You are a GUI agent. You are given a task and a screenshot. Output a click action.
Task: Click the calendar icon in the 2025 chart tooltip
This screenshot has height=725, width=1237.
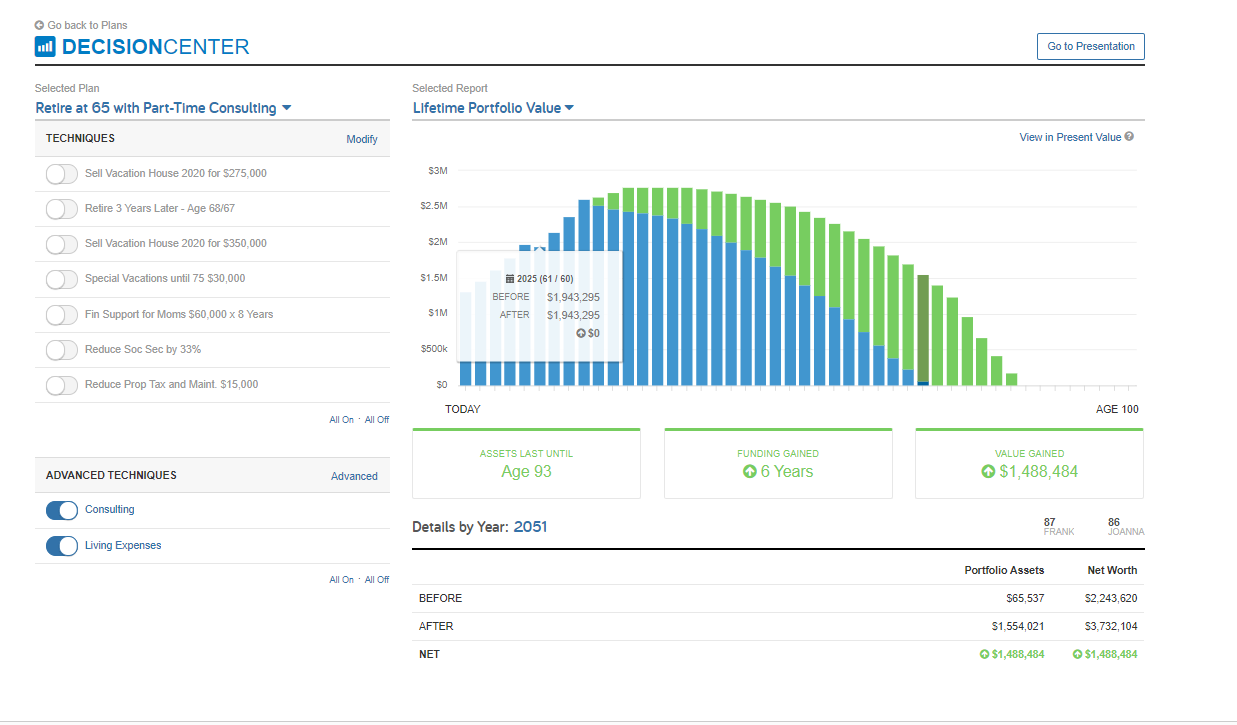(510, 279)
